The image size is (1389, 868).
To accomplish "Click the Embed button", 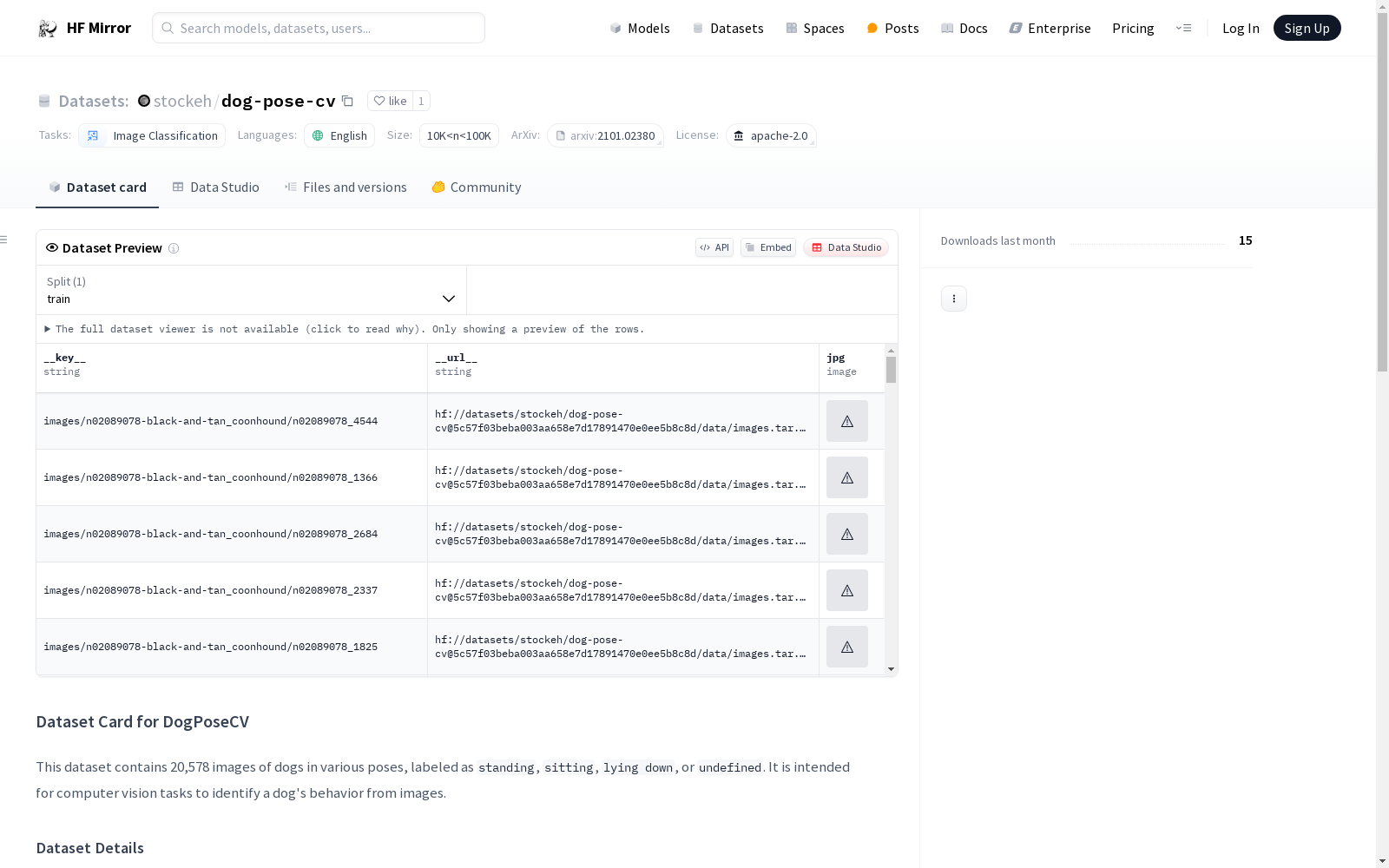I will click(768, 247).
